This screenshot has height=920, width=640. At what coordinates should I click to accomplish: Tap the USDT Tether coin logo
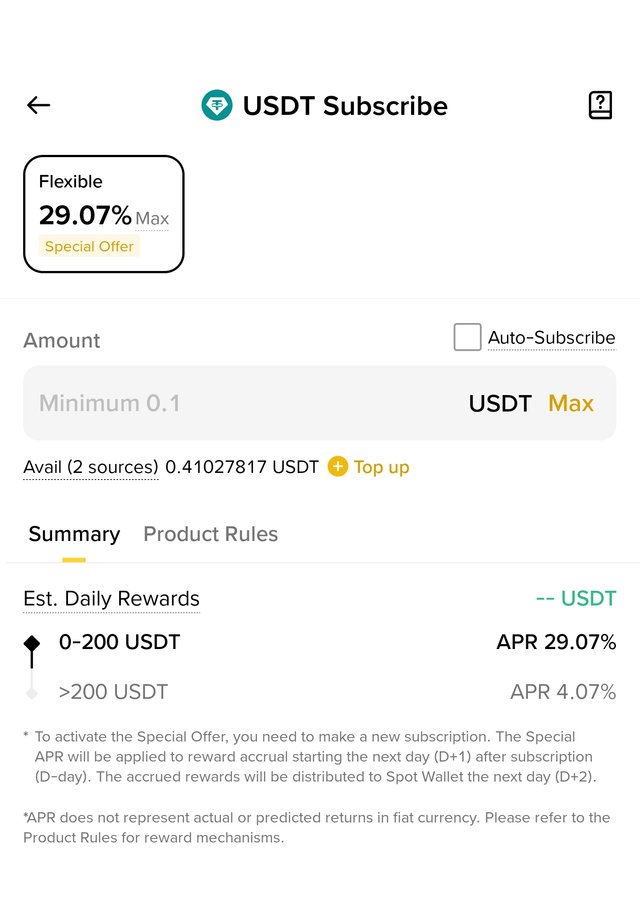coord(217,106)
